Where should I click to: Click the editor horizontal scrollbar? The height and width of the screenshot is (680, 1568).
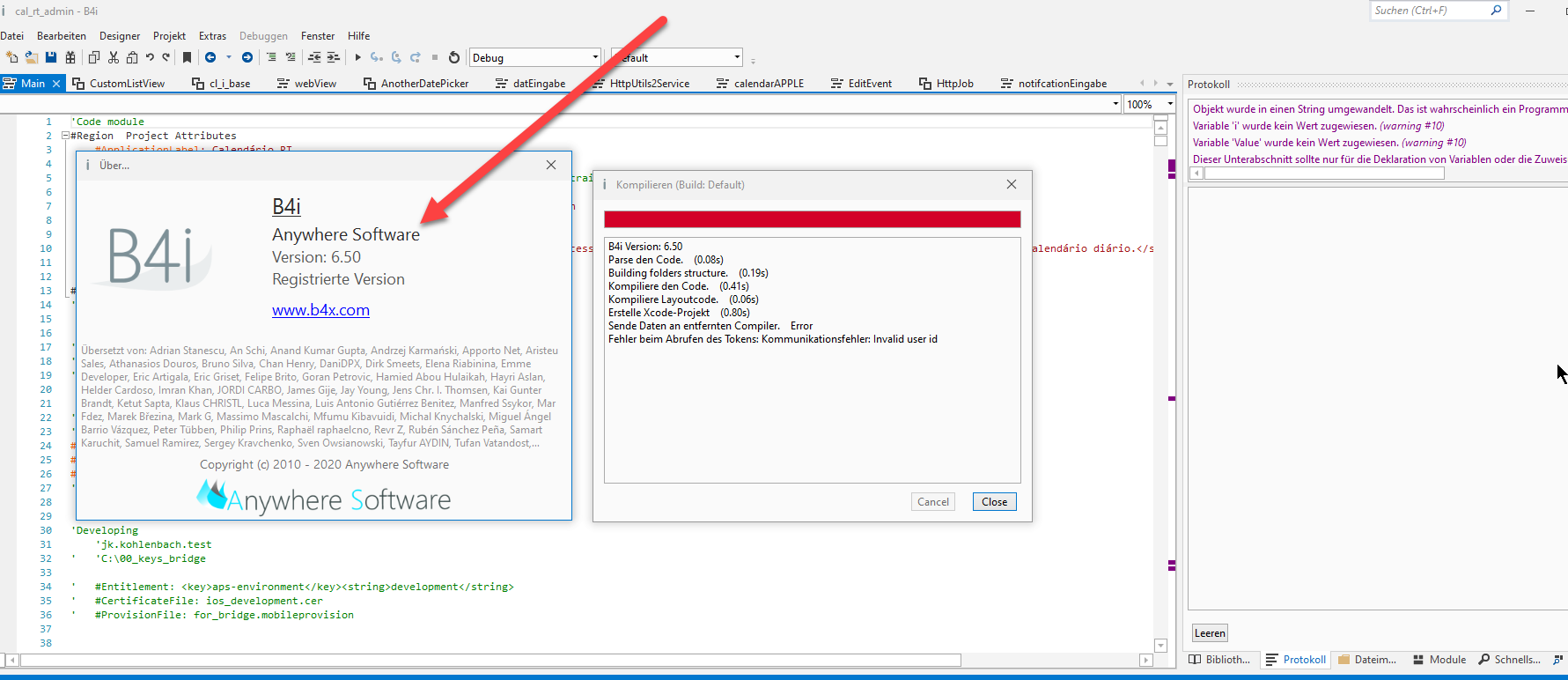click(490, 660)
